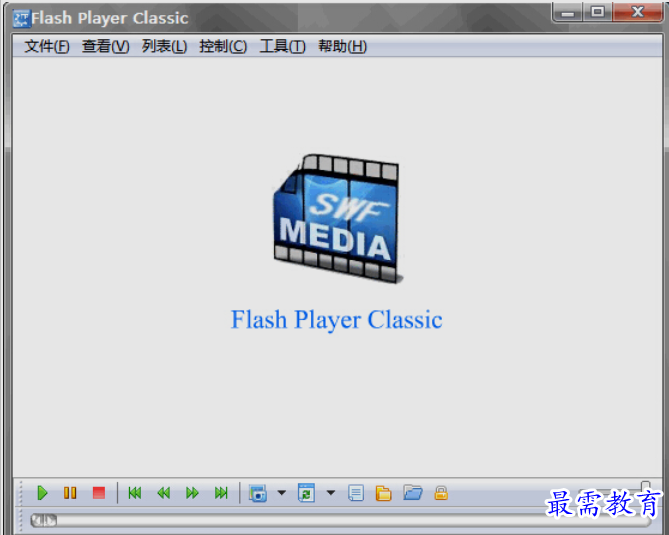Click the SWF MEDIA film logo
The height and width of the screenshot is (535, 669).
[x=337, y=218]
